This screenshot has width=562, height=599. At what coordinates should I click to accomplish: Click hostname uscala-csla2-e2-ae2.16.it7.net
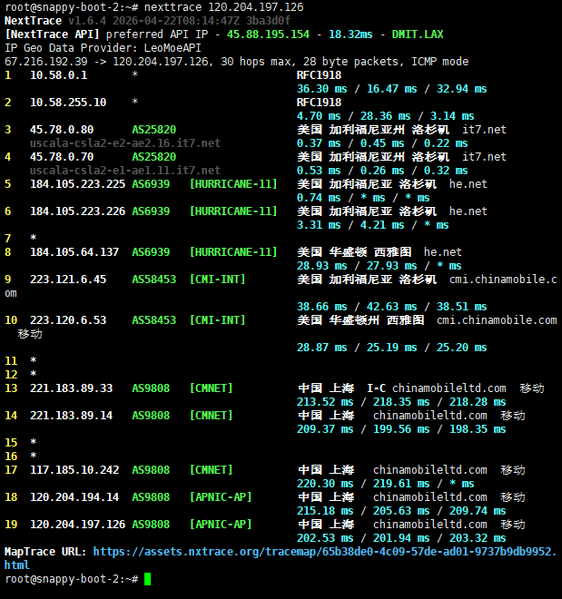(x=125, y=143)
